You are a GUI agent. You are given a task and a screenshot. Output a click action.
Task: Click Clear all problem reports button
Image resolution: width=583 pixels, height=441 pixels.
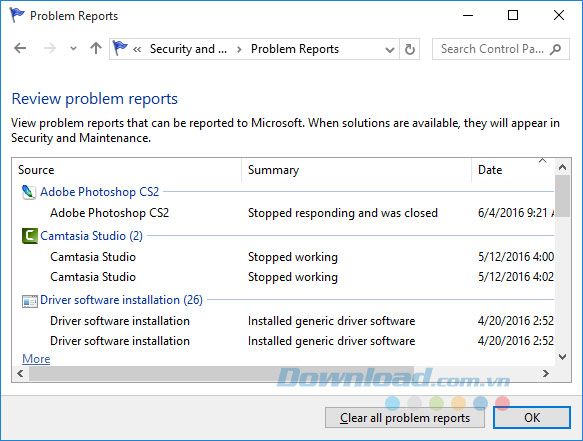(405, 418)
